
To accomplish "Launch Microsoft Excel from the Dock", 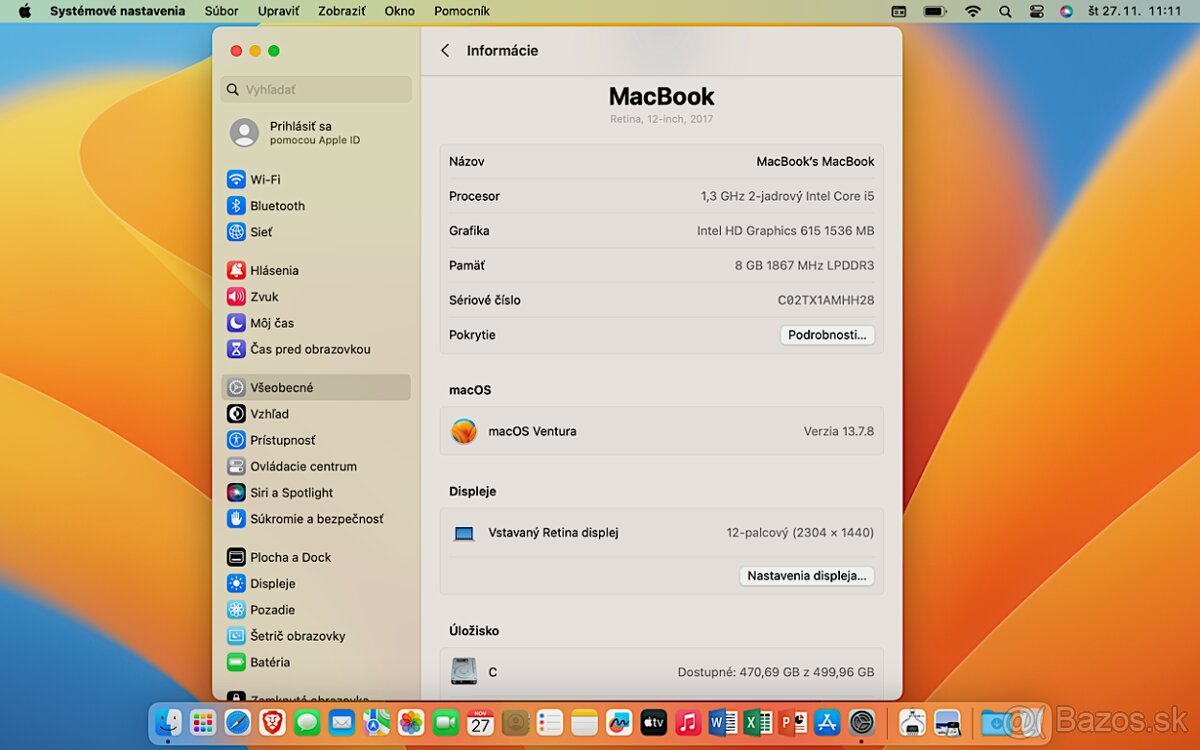I will click(756, 722).
